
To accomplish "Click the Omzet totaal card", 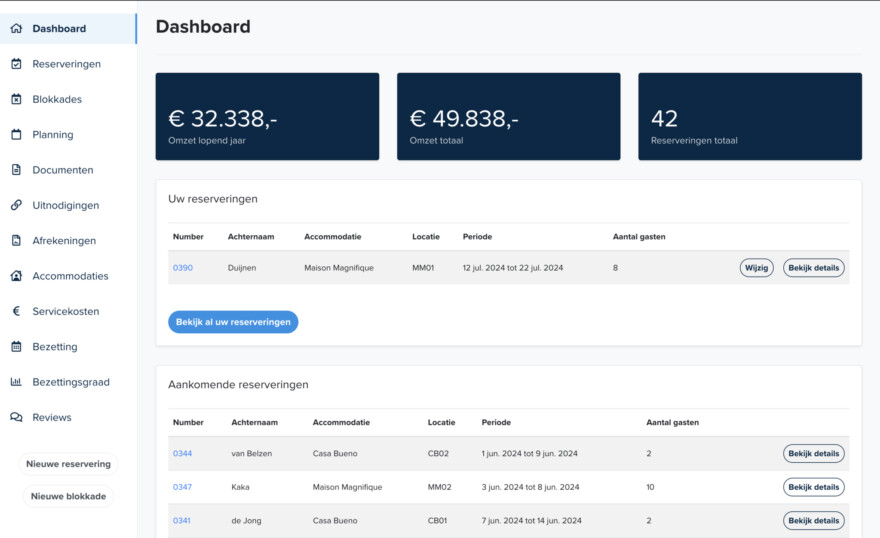I will tap(508, 116).
